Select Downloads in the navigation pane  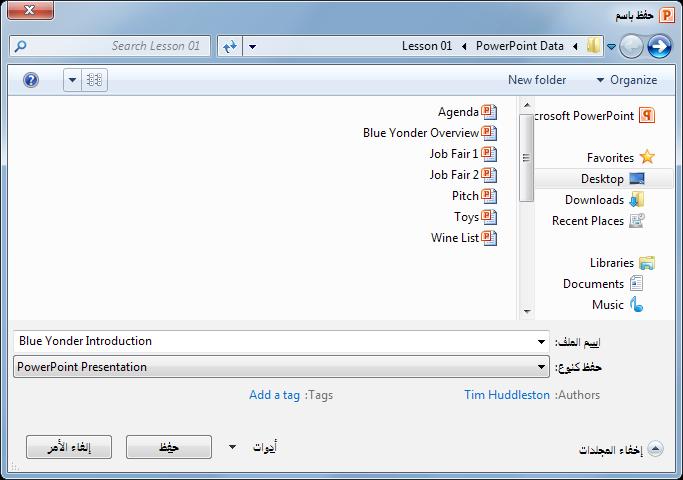(604, 199)
